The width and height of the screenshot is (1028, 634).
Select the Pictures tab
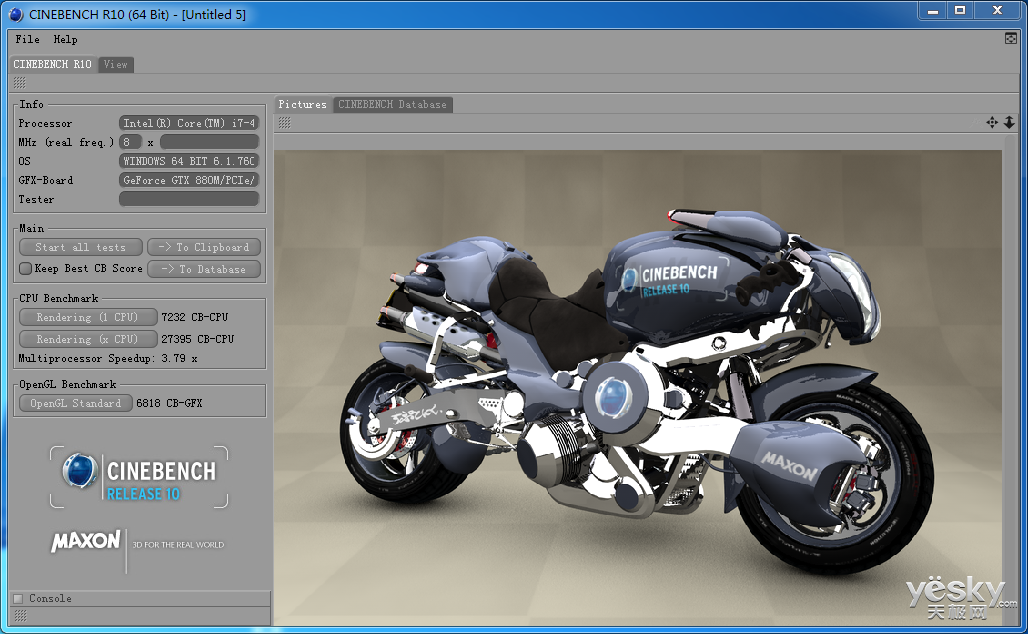click(x=303, y=104)
